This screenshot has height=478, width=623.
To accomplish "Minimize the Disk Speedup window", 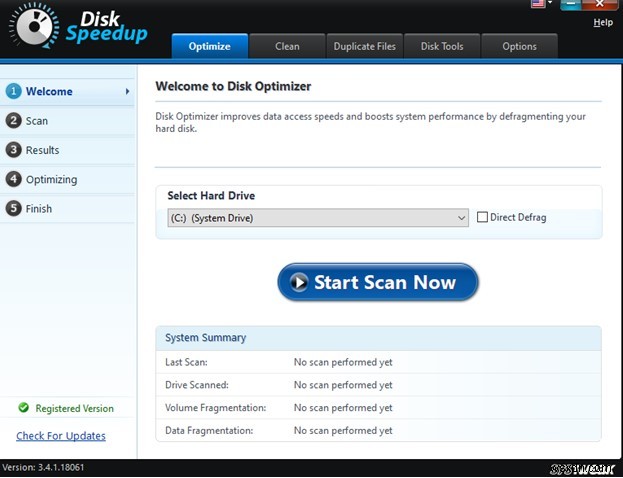I will pyautogui.click(x=571, y=4).
